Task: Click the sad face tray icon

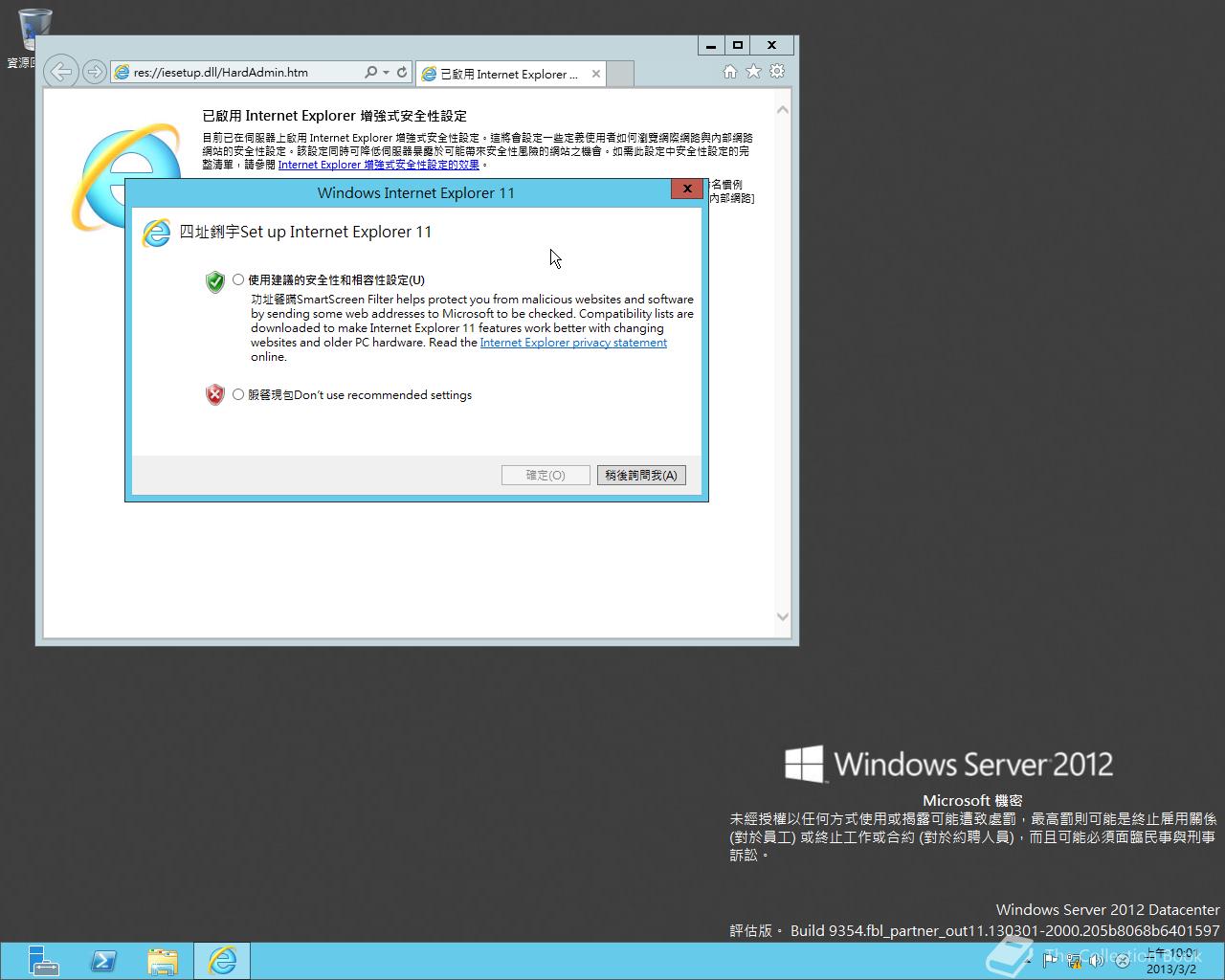Action: coord(1121,961)
